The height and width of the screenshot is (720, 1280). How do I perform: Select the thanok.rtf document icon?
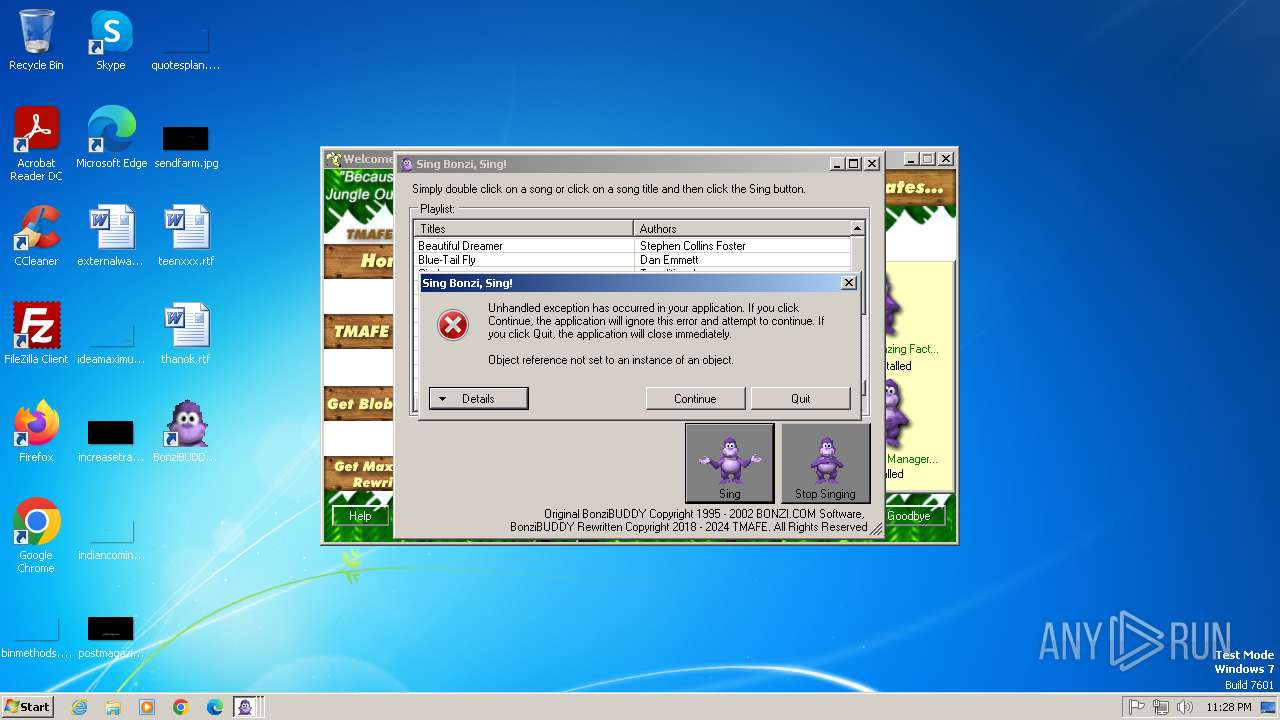186,333
